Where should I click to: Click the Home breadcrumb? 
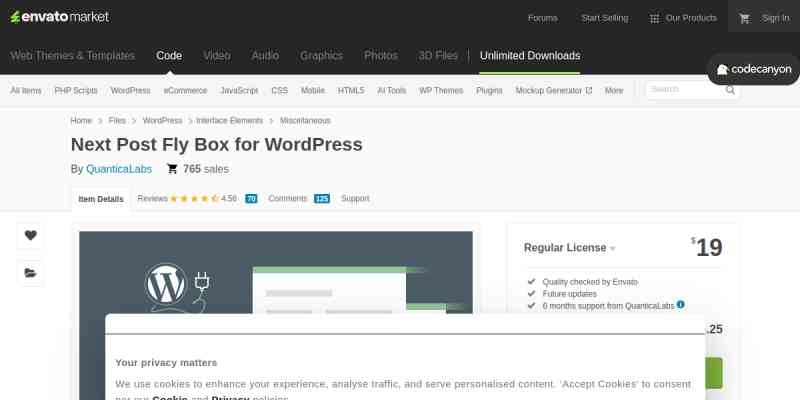[x=81, y=120]
